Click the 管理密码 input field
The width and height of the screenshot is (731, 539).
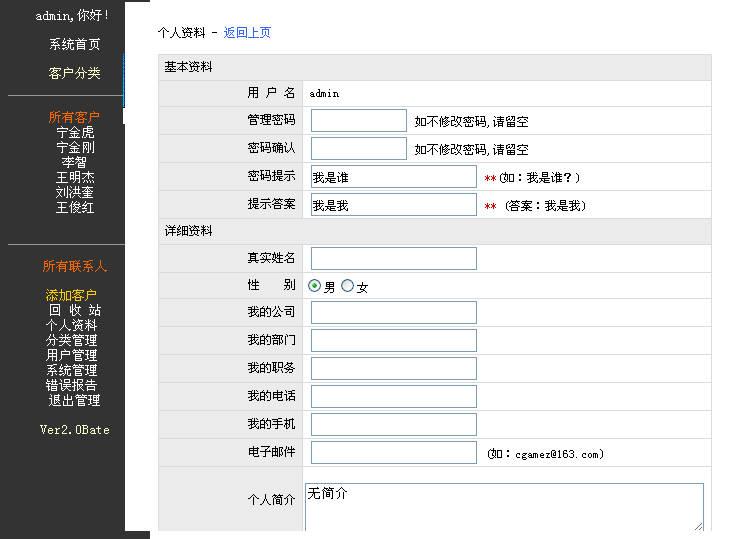coord(358,121)
